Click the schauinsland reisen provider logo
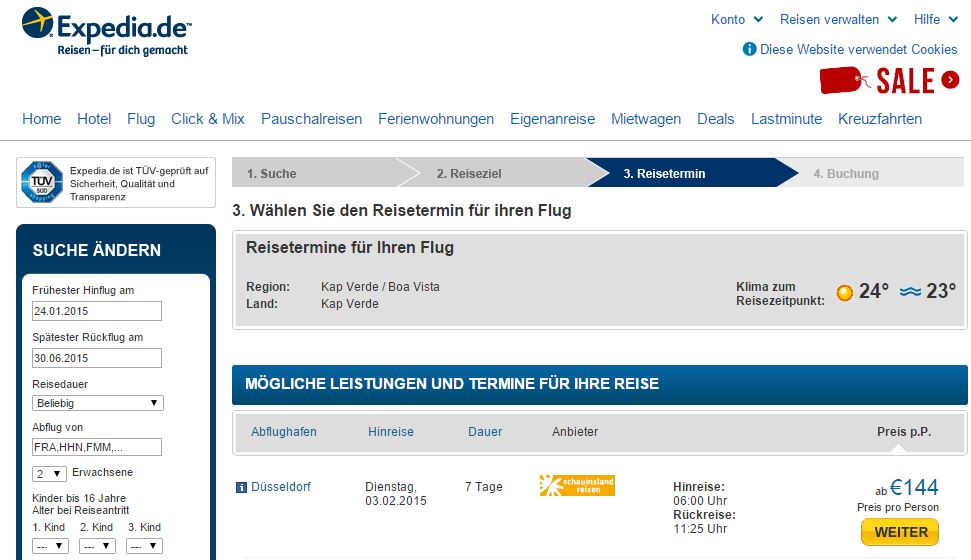 coord(577,485)
